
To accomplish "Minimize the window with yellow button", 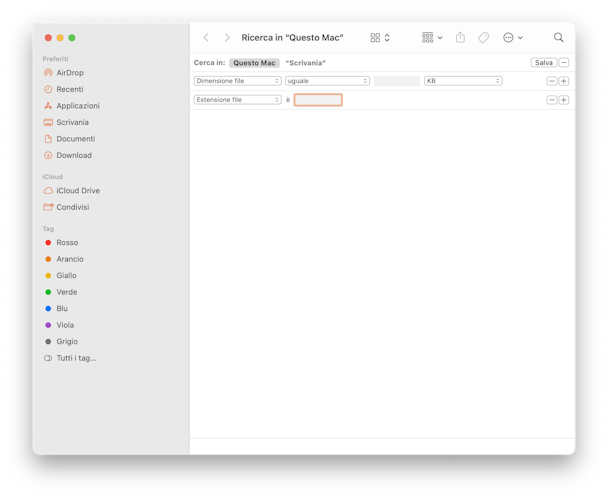I will (x=60, y=38).
